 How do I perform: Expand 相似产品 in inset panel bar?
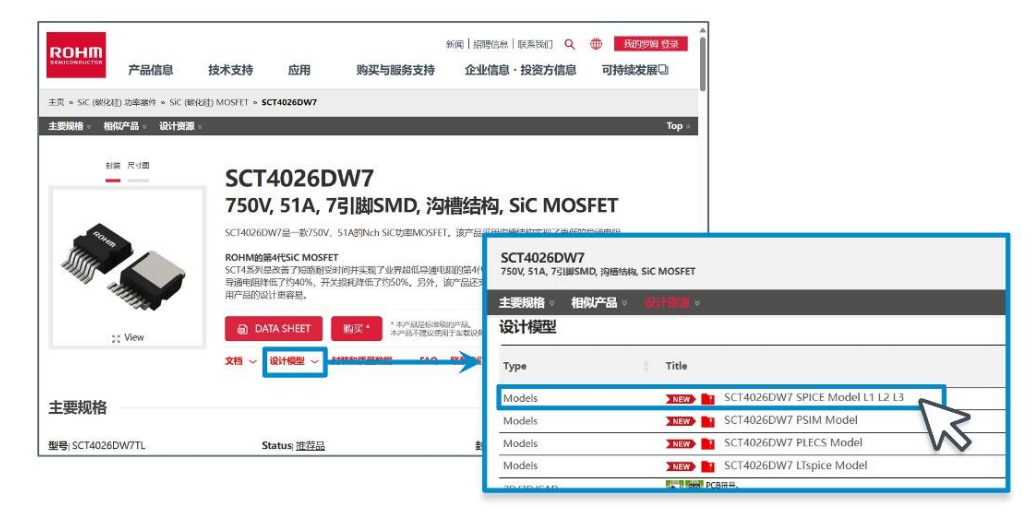(599, 303)
